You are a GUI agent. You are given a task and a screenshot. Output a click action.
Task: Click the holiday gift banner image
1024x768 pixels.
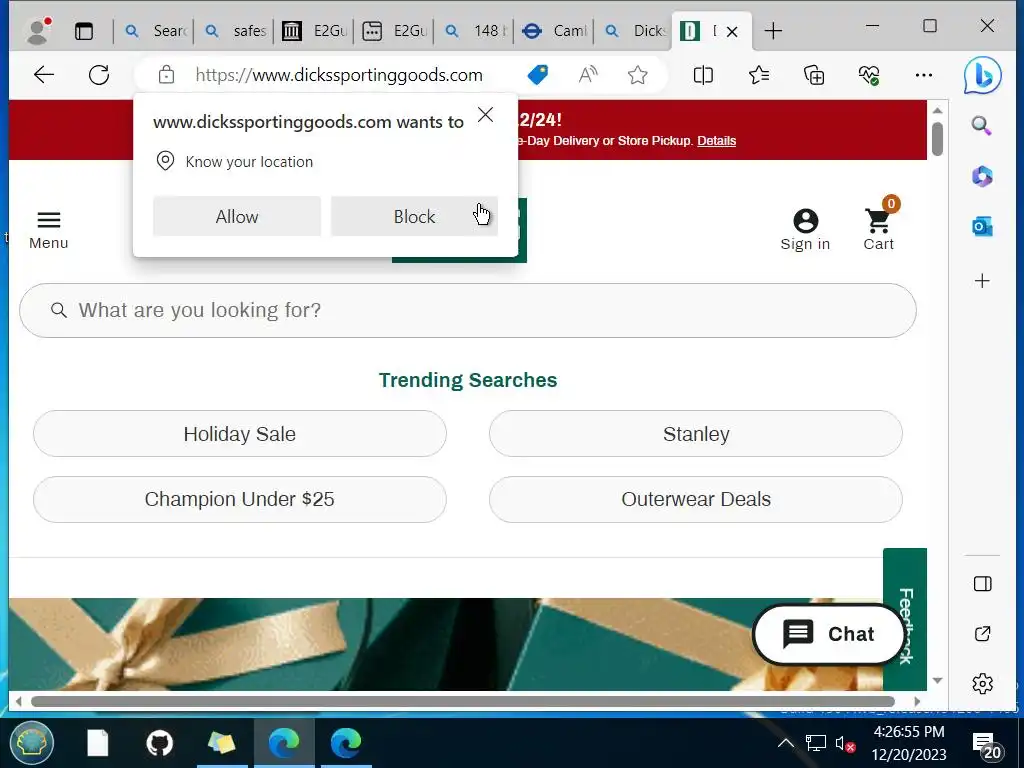(x=445, y=644)
